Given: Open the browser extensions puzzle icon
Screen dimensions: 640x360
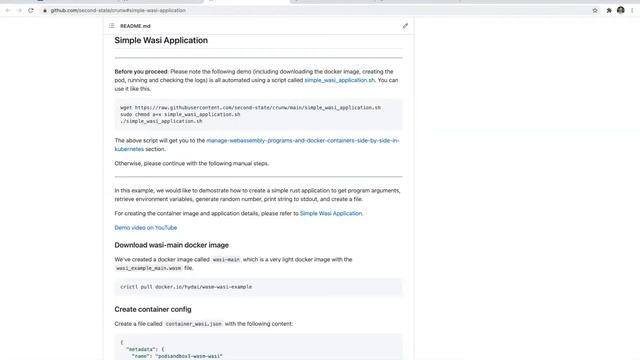Looking at the screenshot, I should click(609, 10).
